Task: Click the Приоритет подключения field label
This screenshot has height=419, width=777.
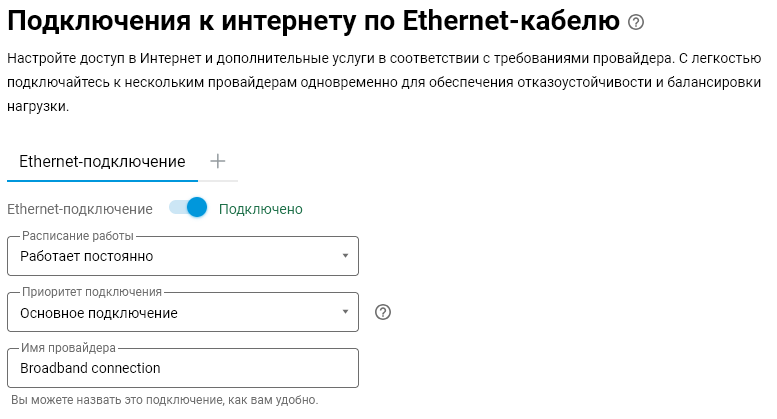Action: [x=92, y=292]
